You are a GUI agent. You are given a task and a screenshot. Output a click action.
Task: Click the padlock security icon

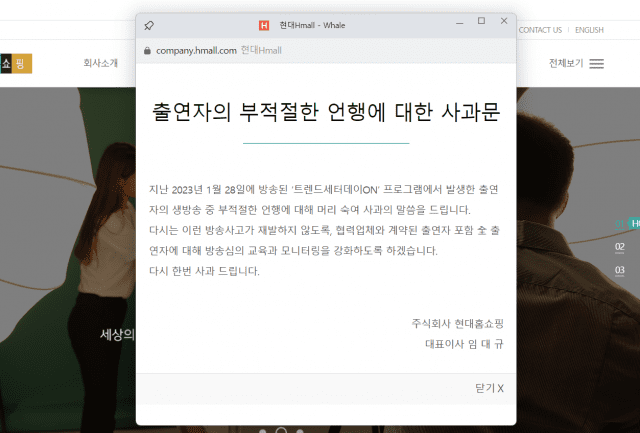click(x=147, y=51)
